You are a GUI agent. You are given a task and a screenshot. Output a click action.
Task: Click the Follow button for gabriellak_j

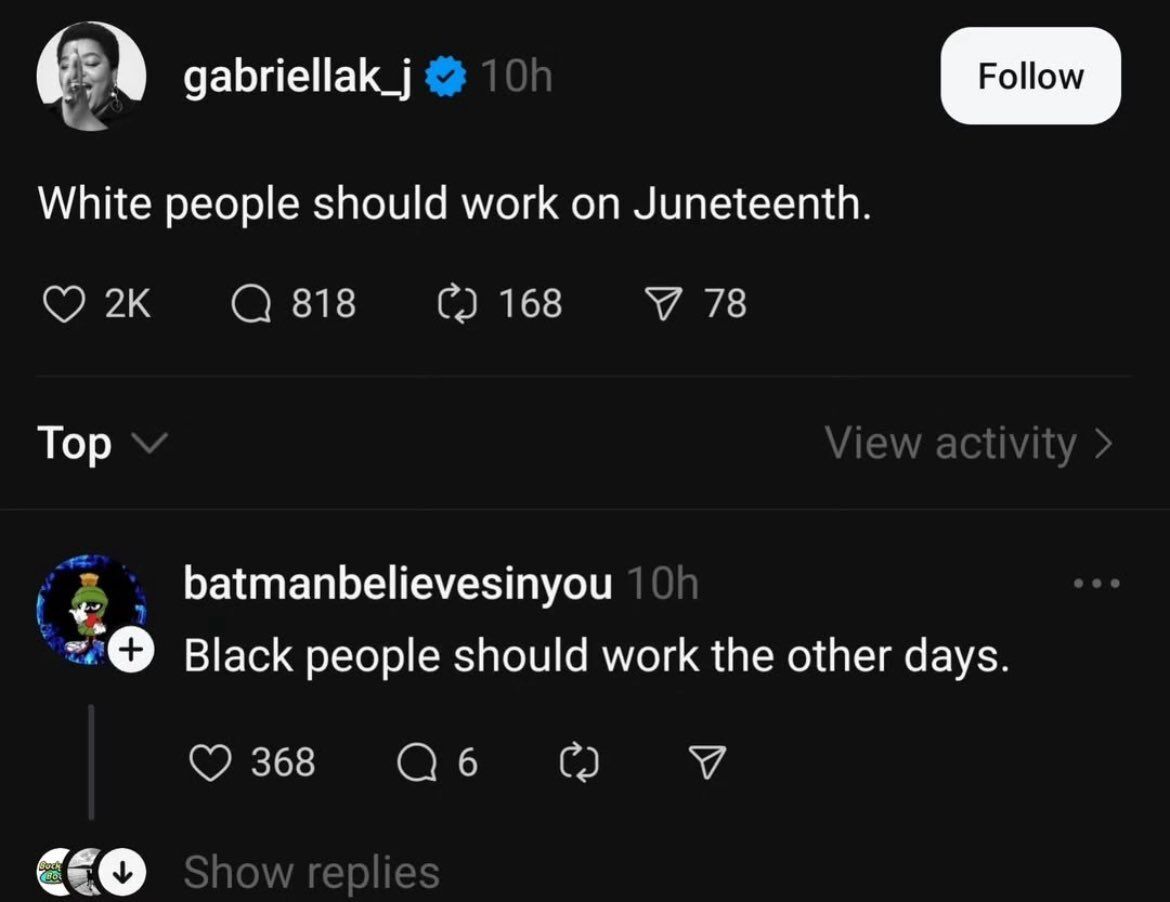click(x=1030, y=76)
